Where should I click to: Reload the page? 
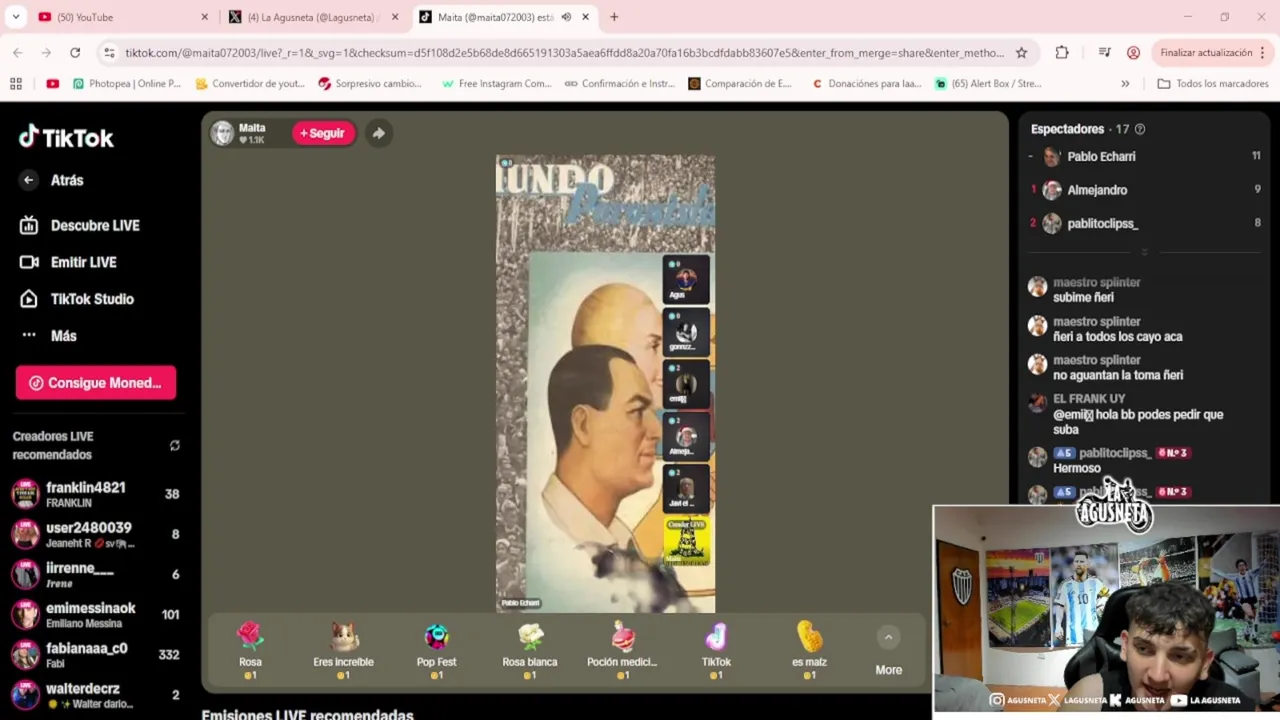click(x=75, y=53)
